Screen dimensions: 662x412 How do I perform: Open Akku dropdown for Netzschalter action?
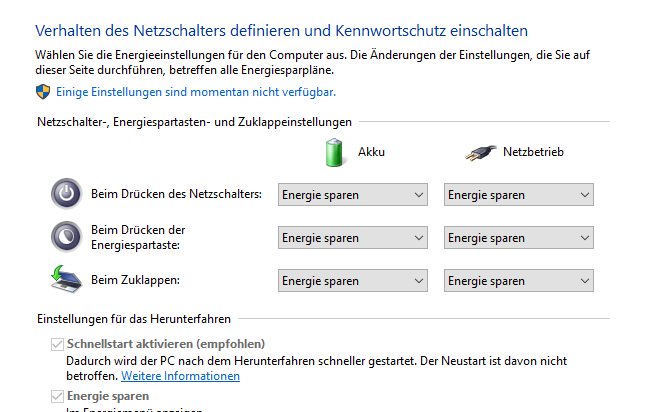pos(352,195)
